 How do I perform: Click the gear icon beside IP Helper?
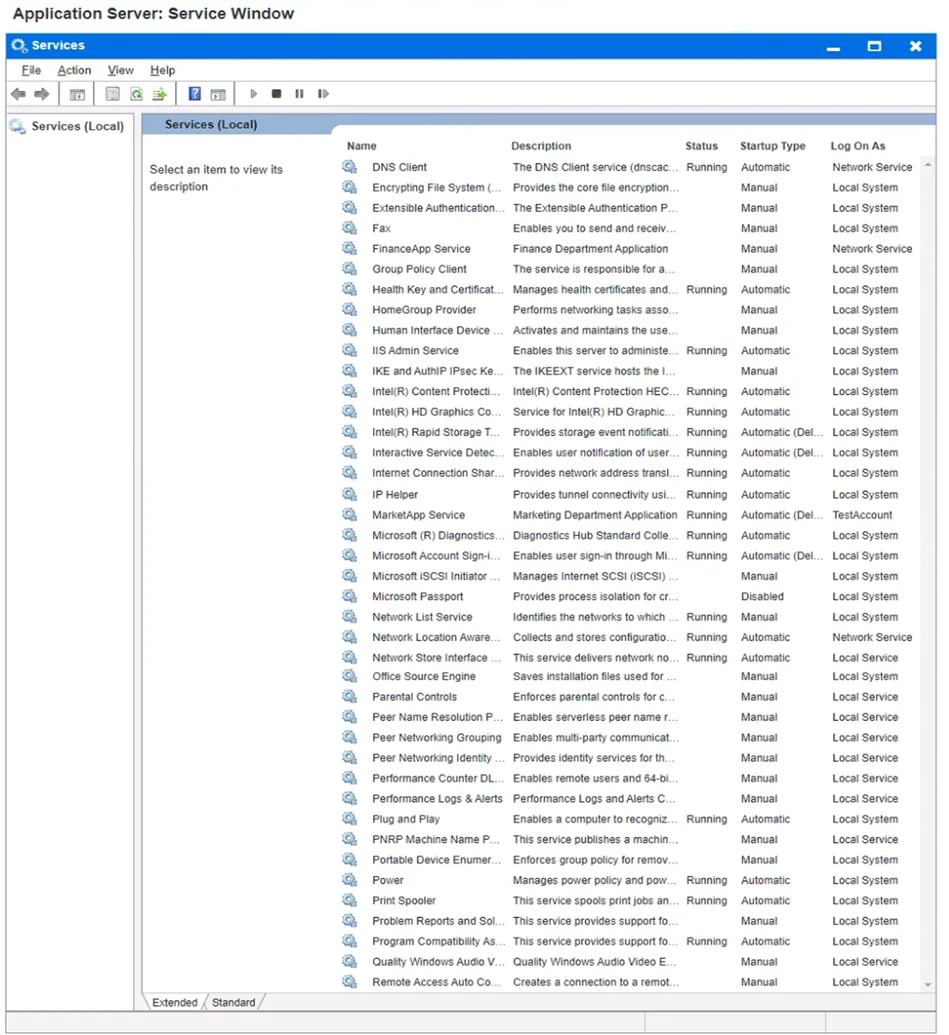coord(349,494)
